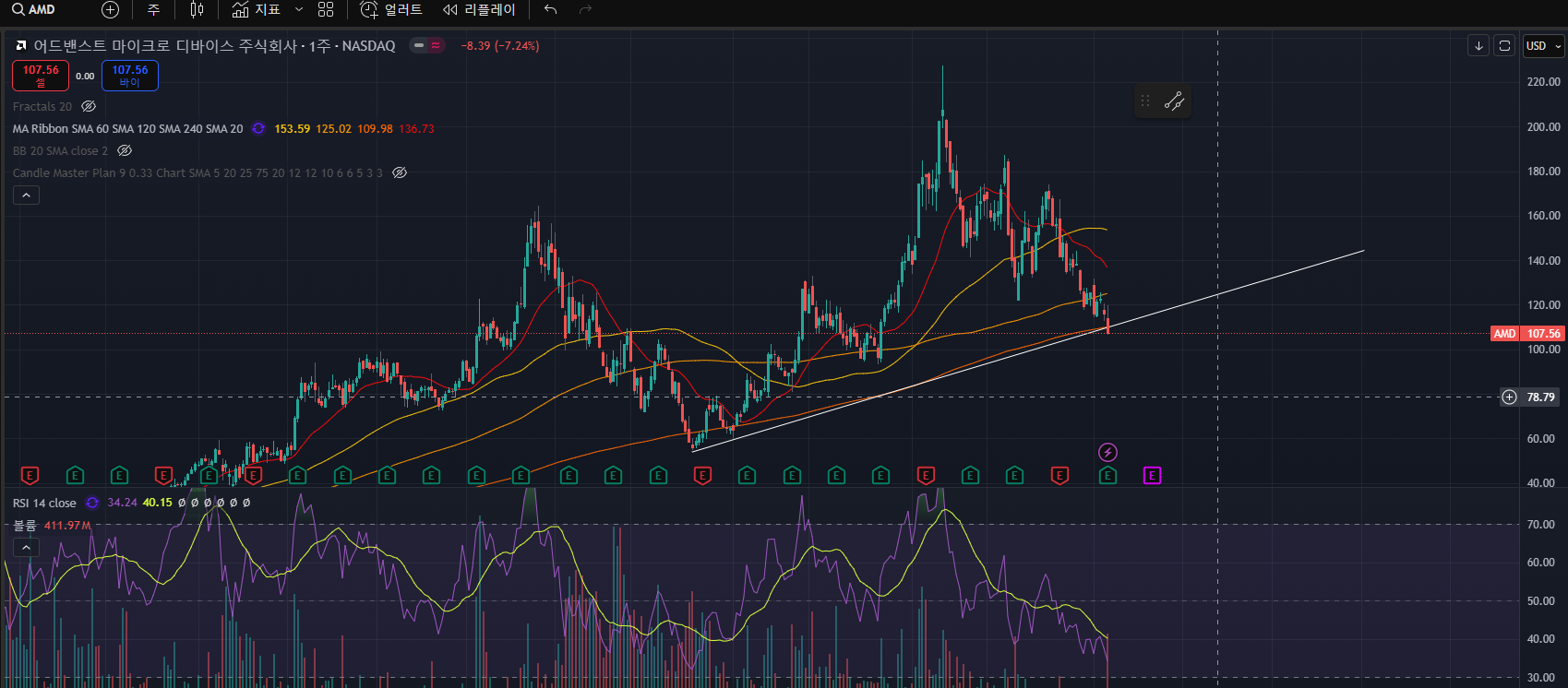The image size is (1568, 688).
Task: Click the plus icon to compare symbols
Action: [x=110, y=9]
